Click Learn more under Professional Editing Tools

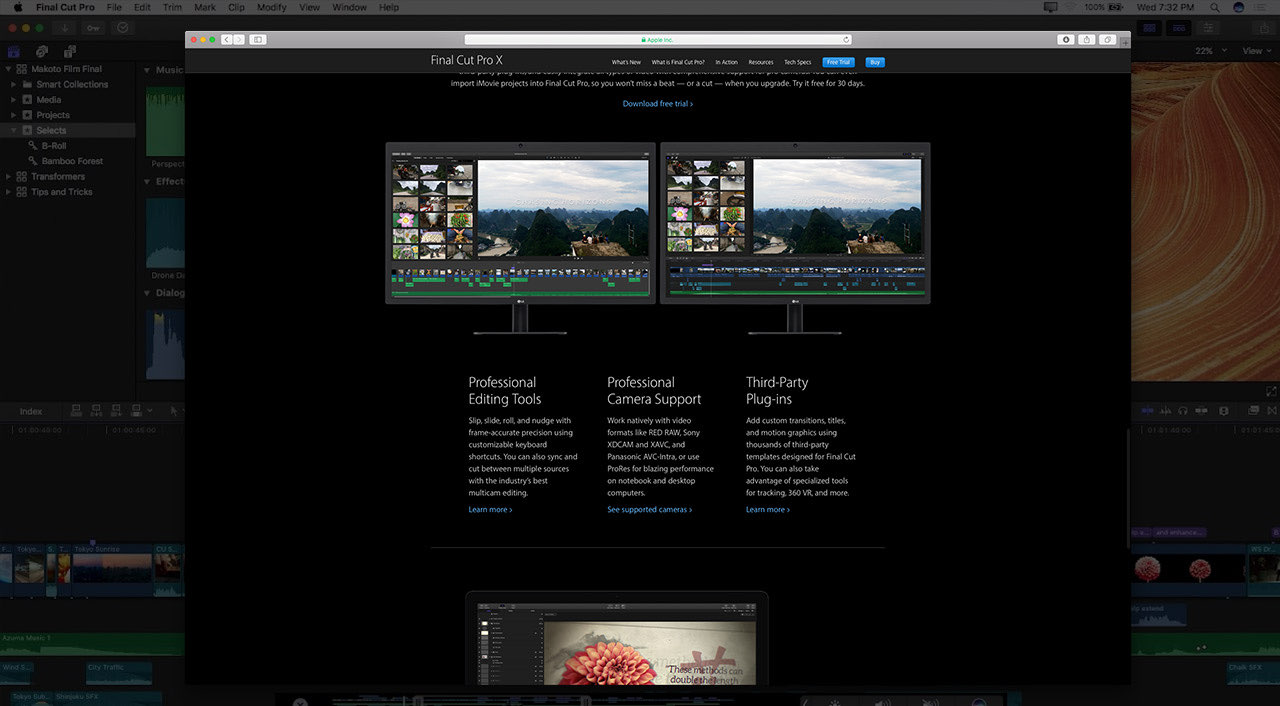point(490,510)
